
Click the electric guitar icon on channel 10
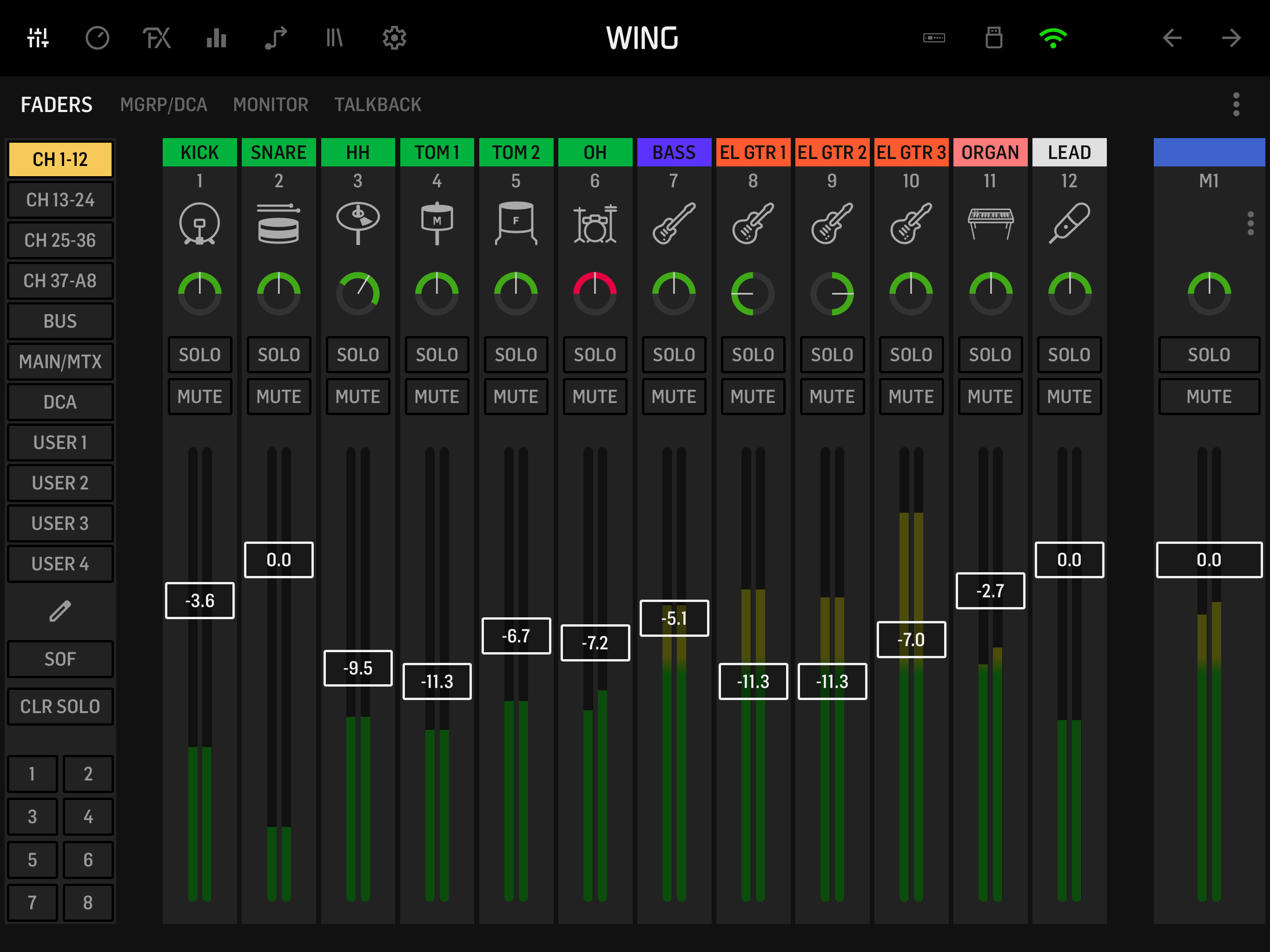point(911,224)
